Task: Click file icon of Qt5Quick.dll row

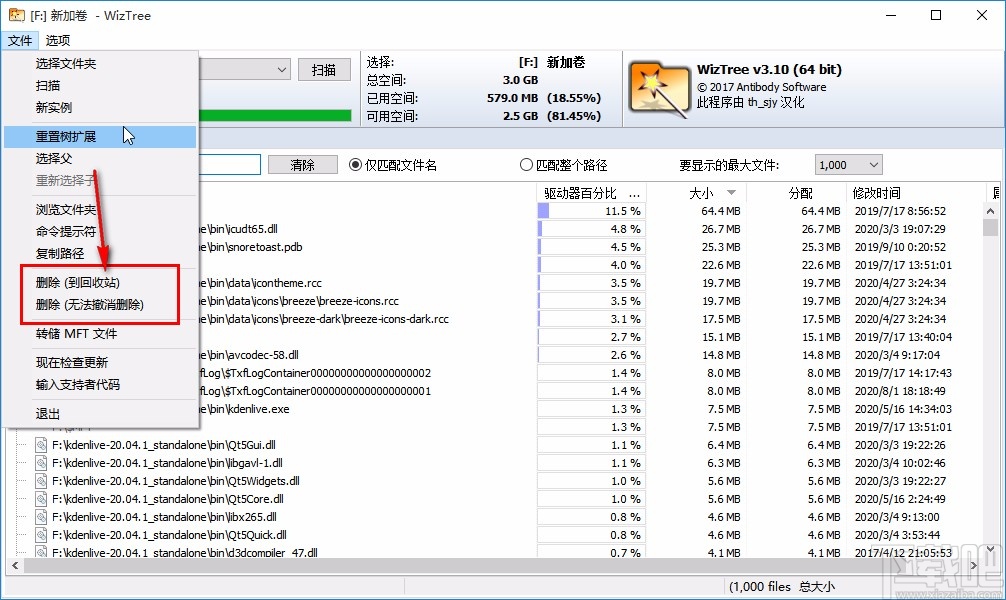Action: pos(41,535)
